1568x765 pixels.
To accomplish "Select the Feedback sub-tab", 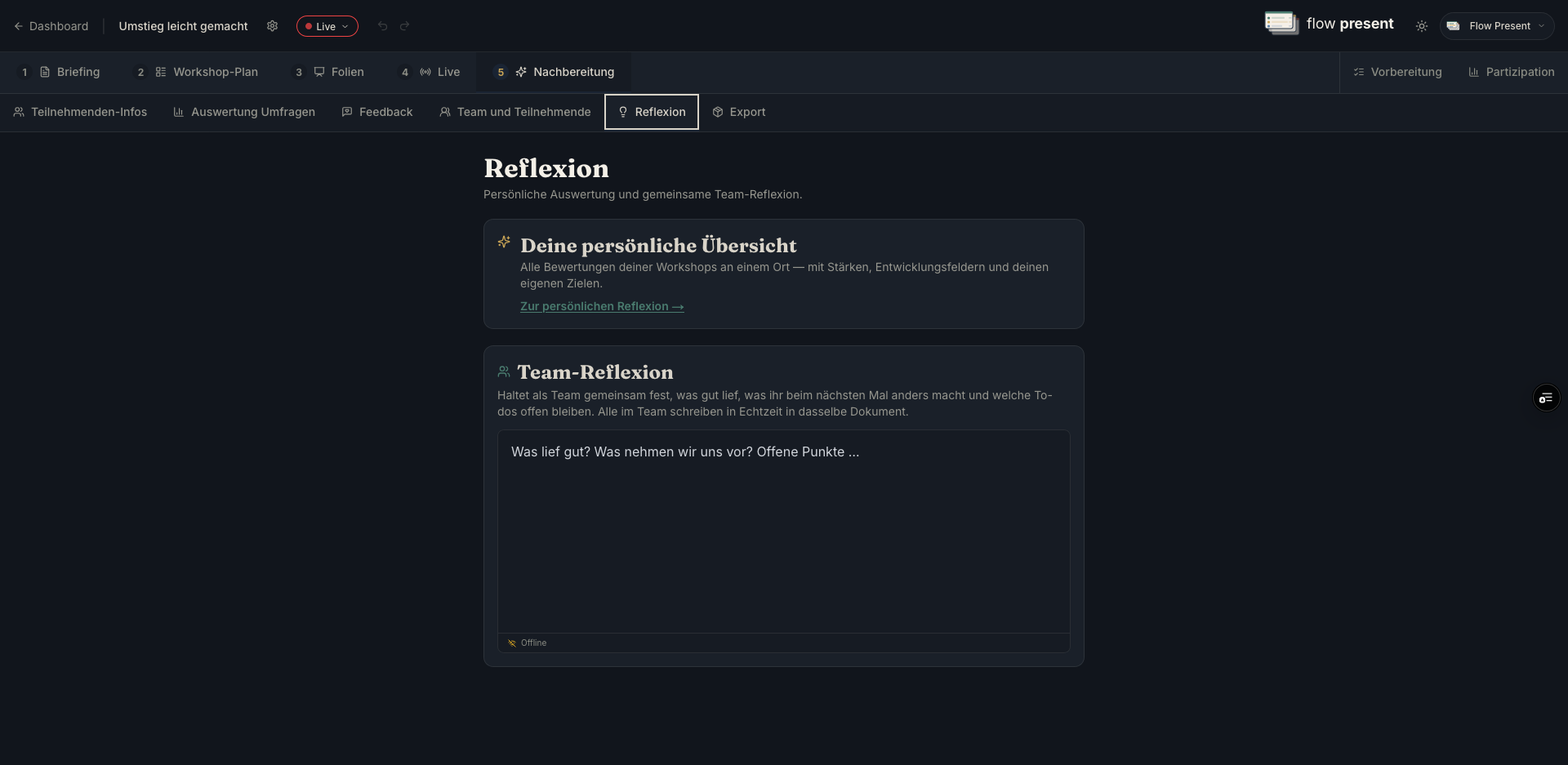I will point(377,112).
